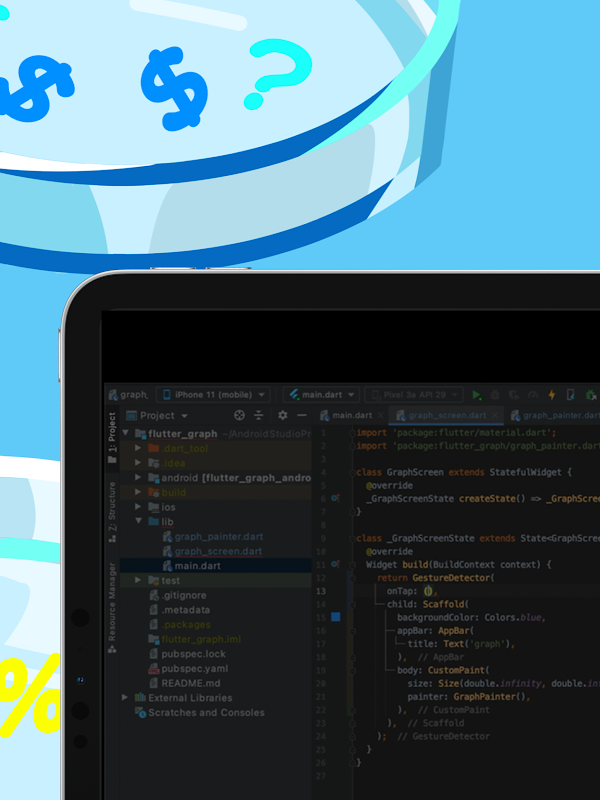Viewport: 600px width, 800px height.
Task: Expand the test folder
Action: (x=138, y=580)
